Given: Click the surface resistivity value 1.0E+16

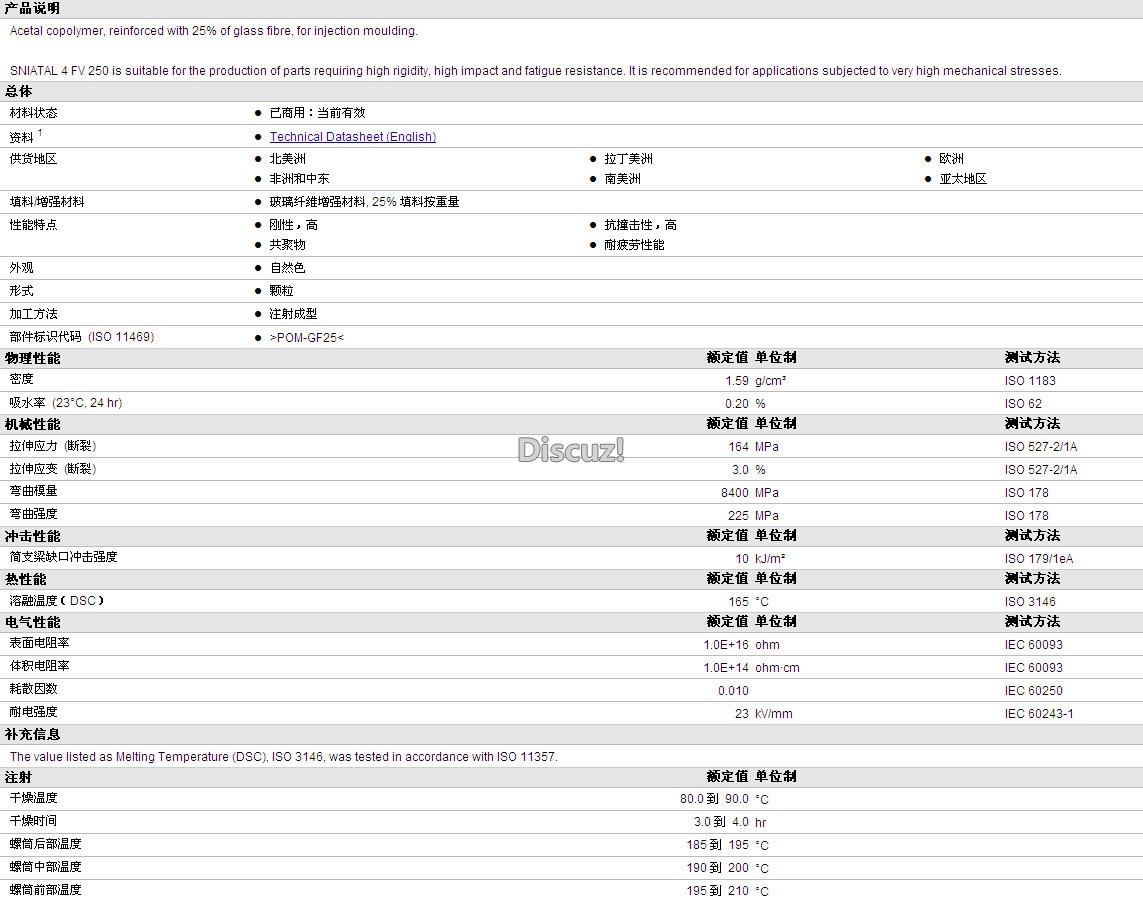Looking at the screenshot, I should 726,645.
